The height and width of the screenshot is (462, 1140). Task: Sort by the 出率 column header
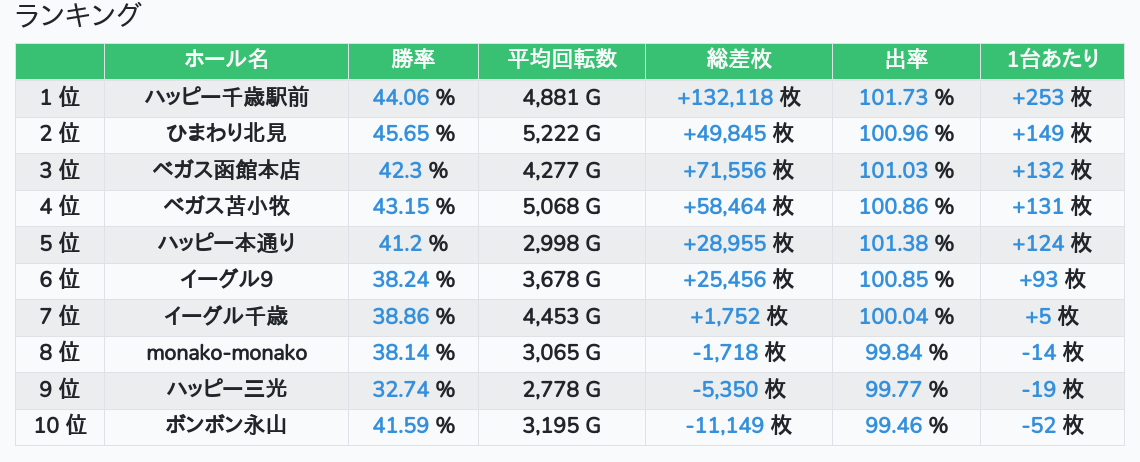pos(906,60)
